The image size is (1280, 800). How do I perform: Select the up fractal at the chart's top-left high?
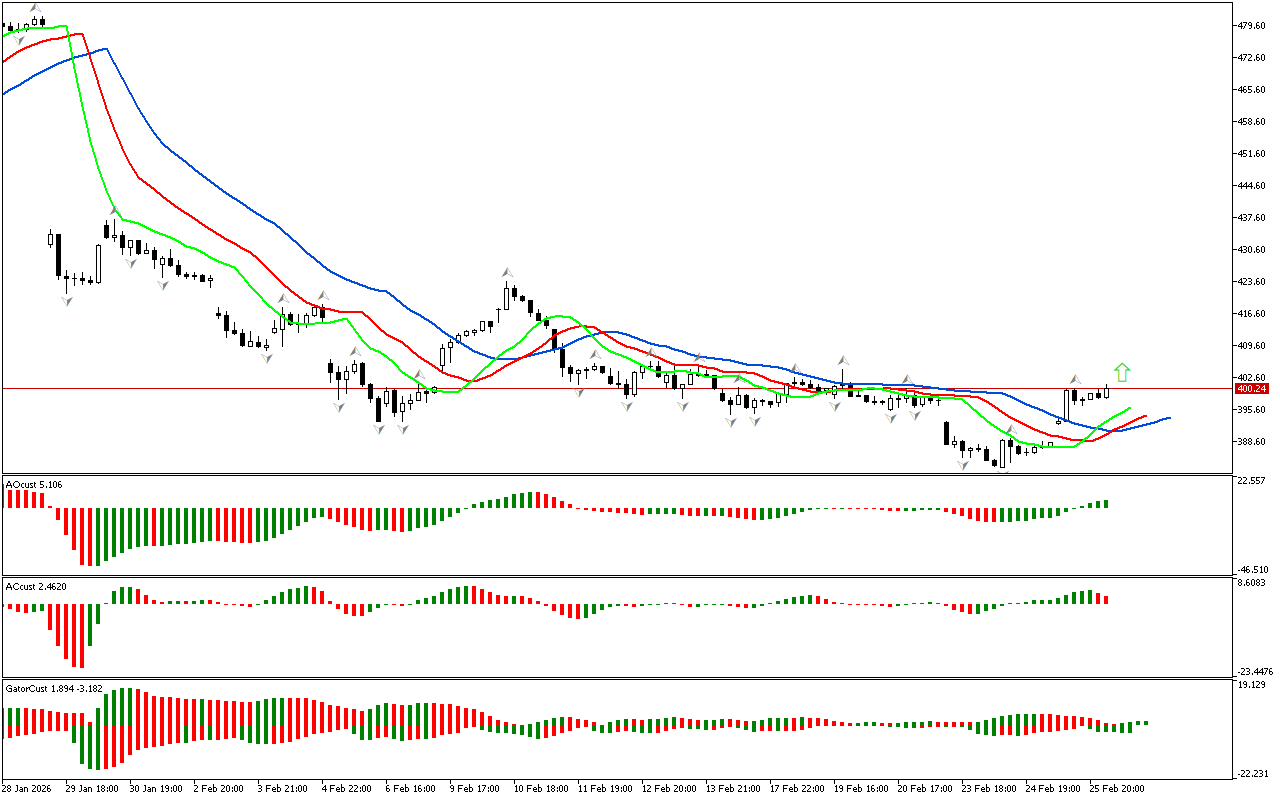(37, 9)
